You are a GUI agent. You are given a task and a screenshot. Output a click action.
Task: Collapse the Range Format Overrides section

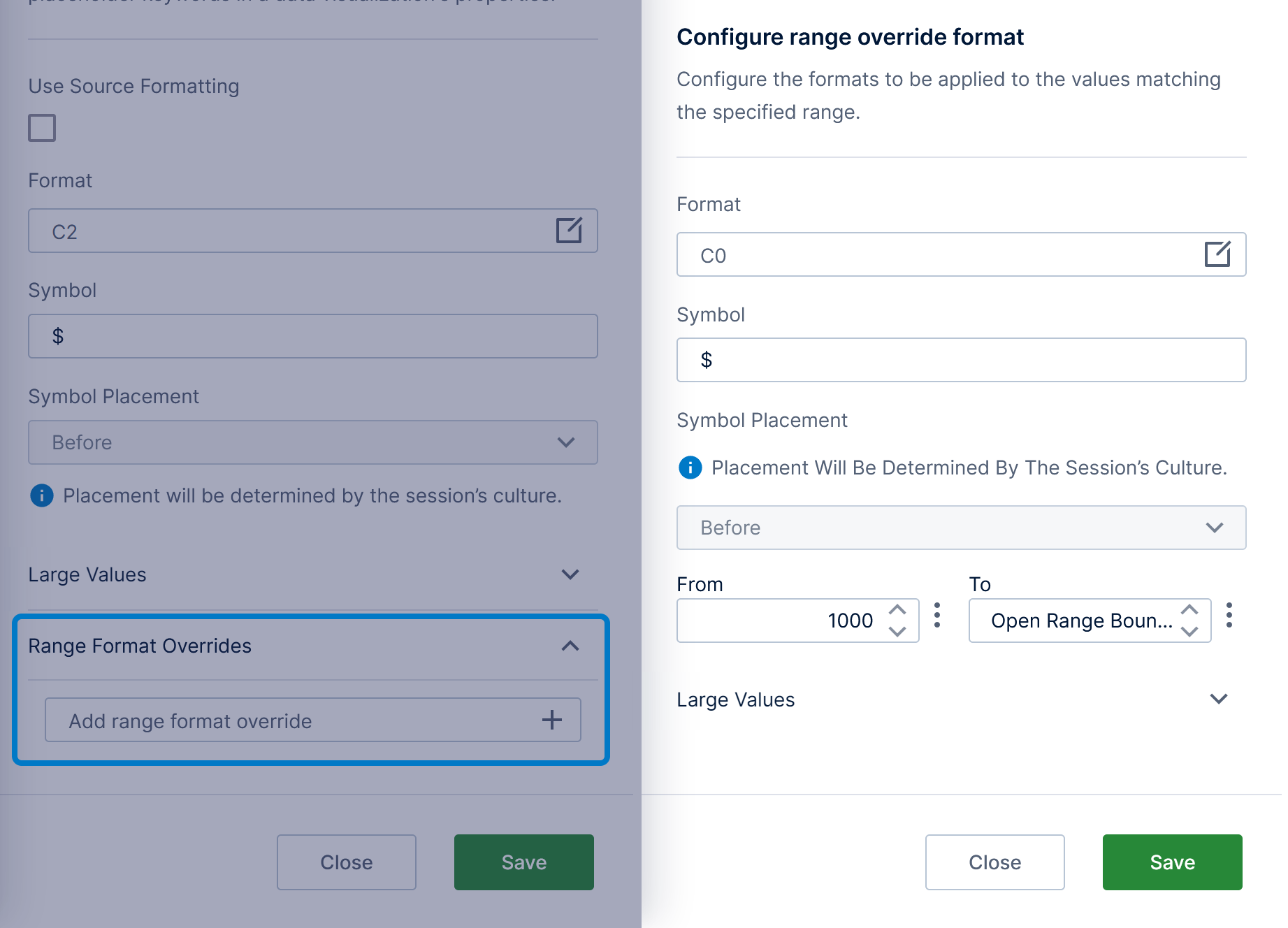pos(570,646)
